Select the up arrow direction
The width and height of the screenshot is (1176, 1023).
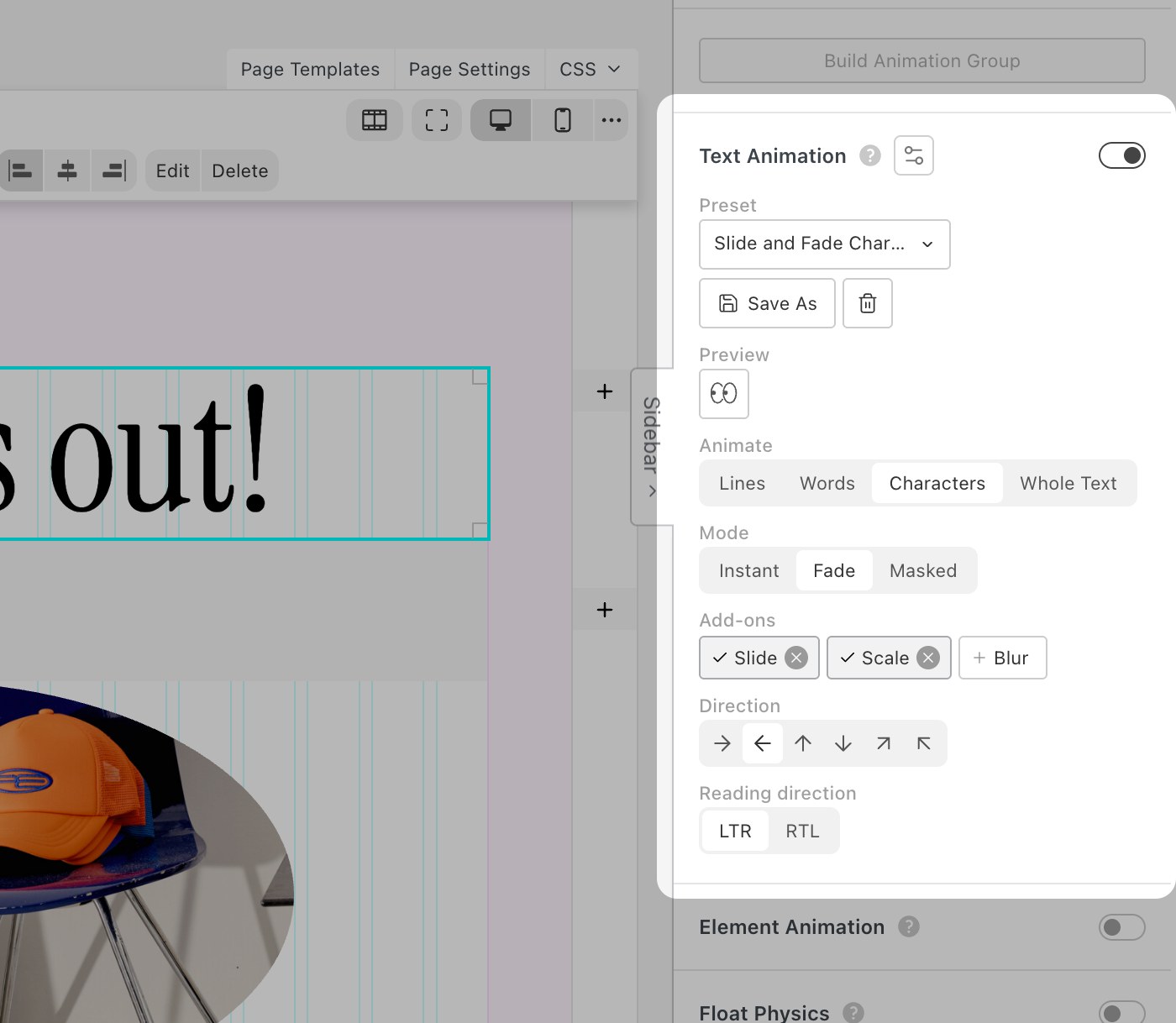coord(803,743)
